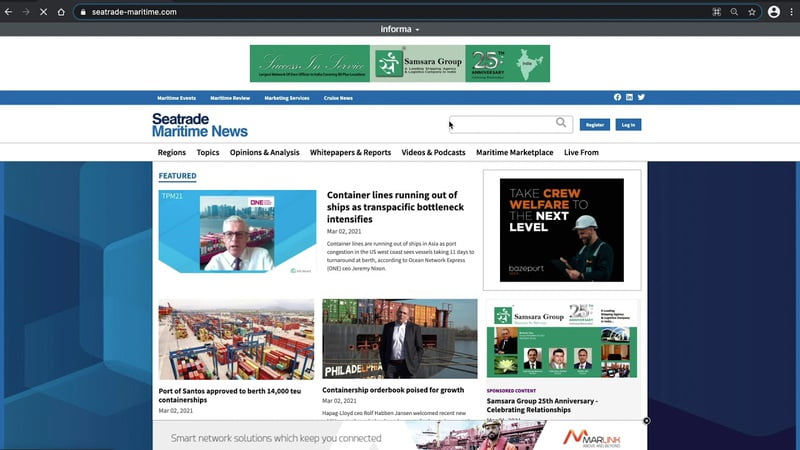Viewport: 800px width, 450px height.
Task: Open Maritime Events link
Action: (x=177, y=98)
